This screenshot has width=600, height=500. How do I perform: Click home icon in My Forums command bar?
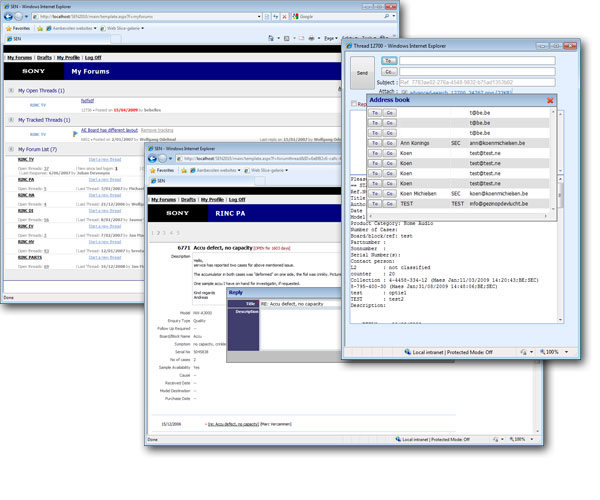coord(271,38)
